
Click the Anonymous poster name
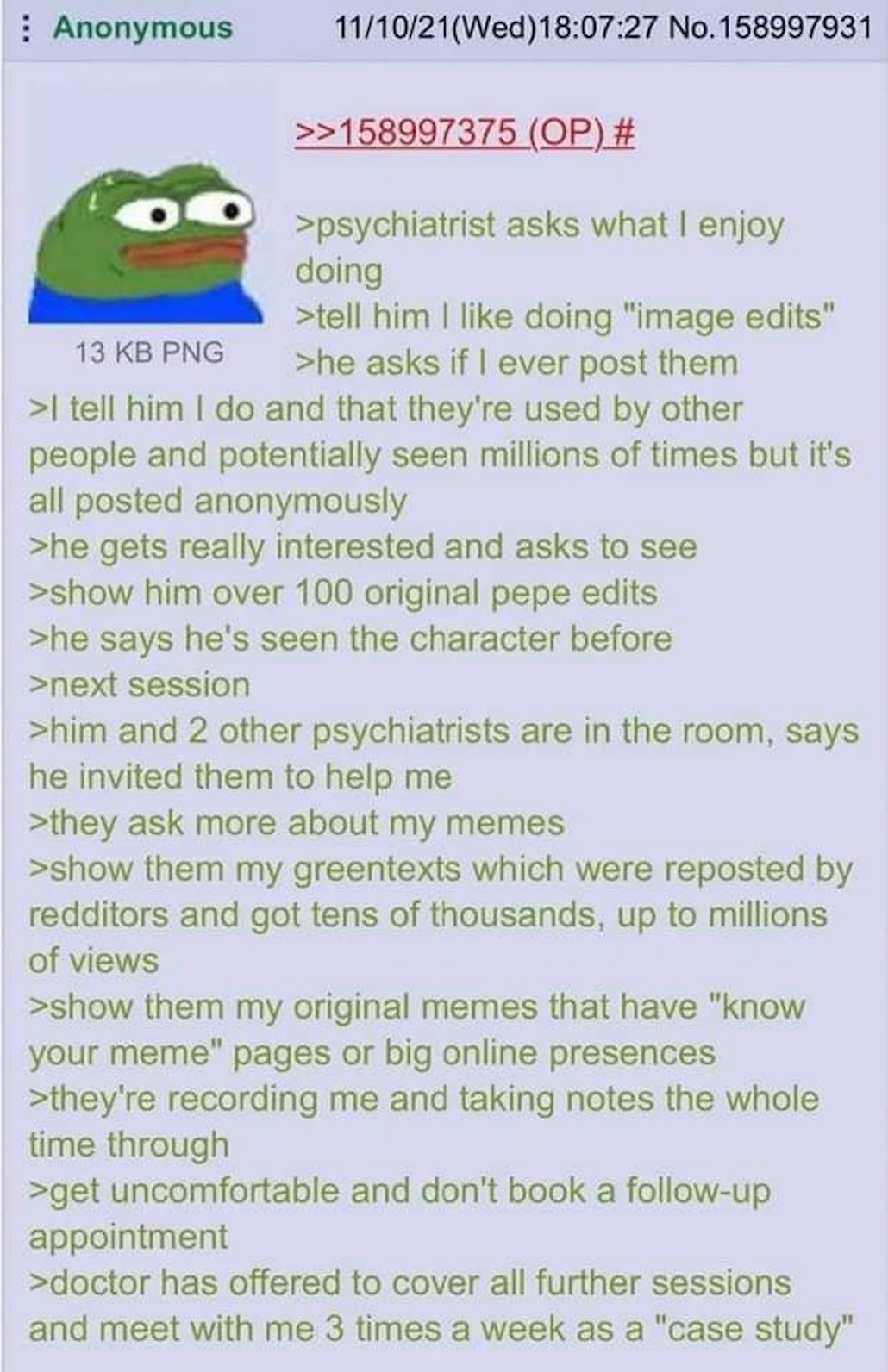tap(143, 28)
